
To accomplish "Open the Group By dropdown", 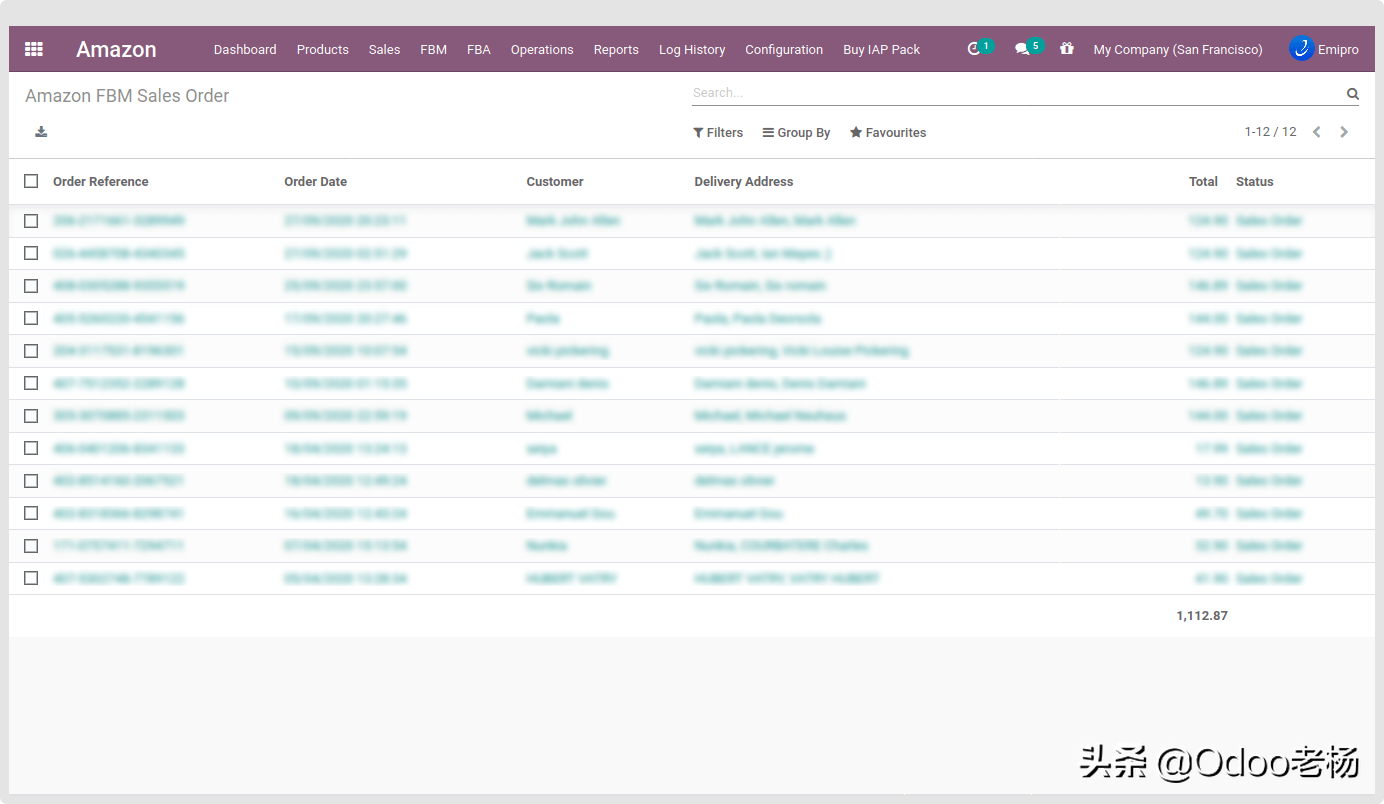I will (x=796, y=132).
